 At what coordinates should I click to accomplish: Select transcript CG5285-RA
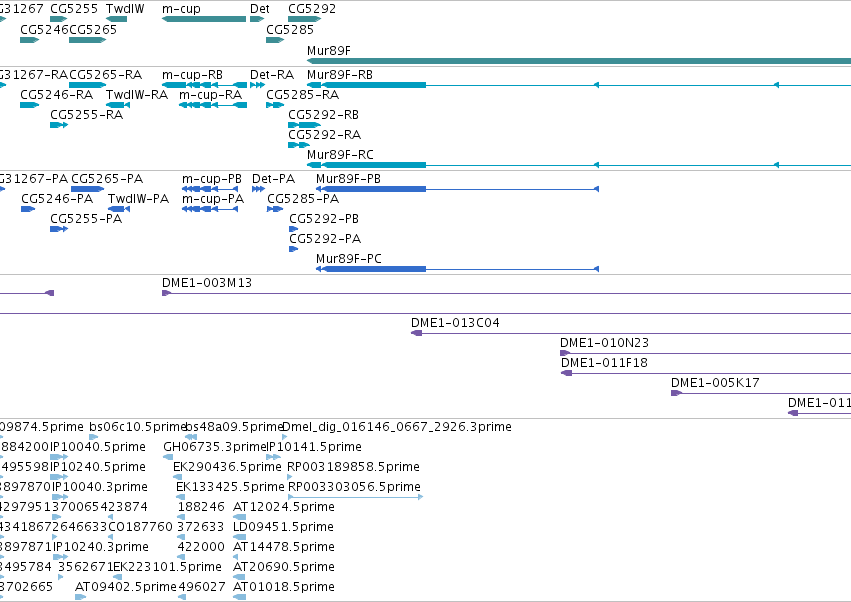[x=275, y=105]
